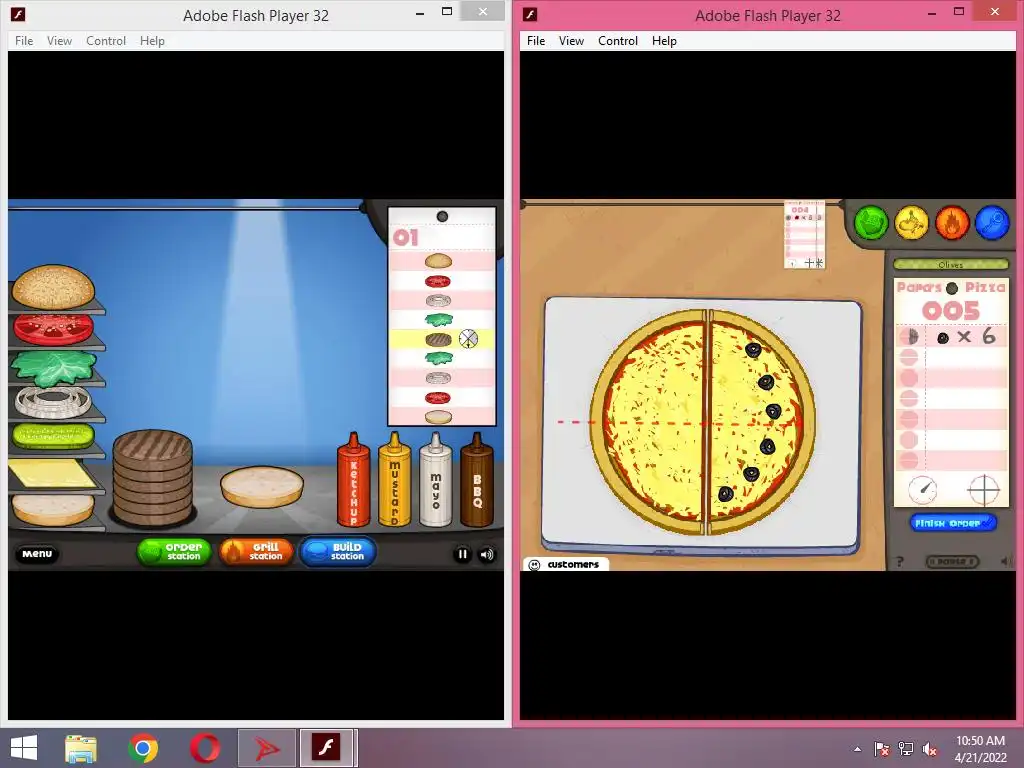Screen dimensions: 1024x768
Task: Mute the burger game sound
Action: 487,554
